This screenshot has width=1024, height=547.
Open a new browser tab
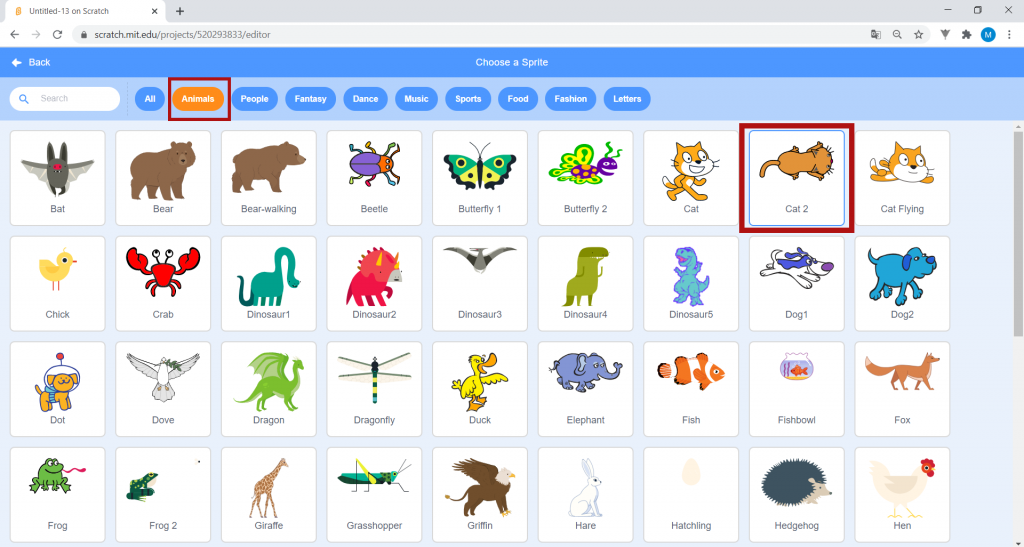pyautogui.click(x=180, y=11)
